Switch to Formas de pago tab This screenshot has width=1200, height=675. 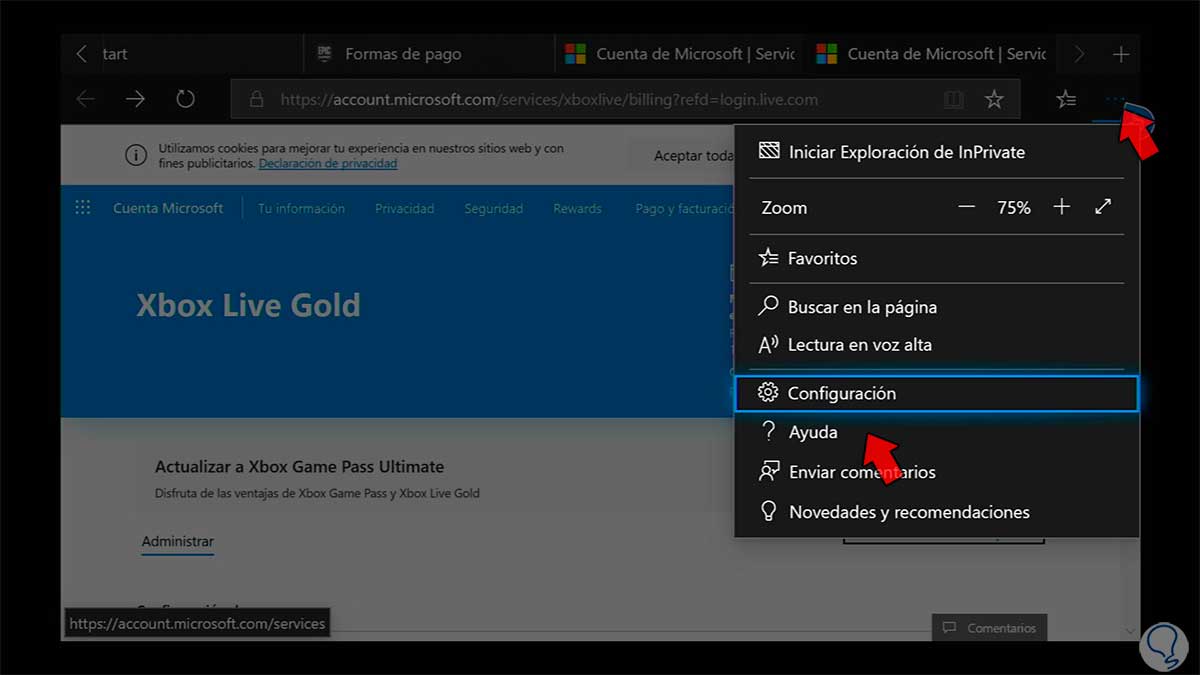tap(427, 54)
